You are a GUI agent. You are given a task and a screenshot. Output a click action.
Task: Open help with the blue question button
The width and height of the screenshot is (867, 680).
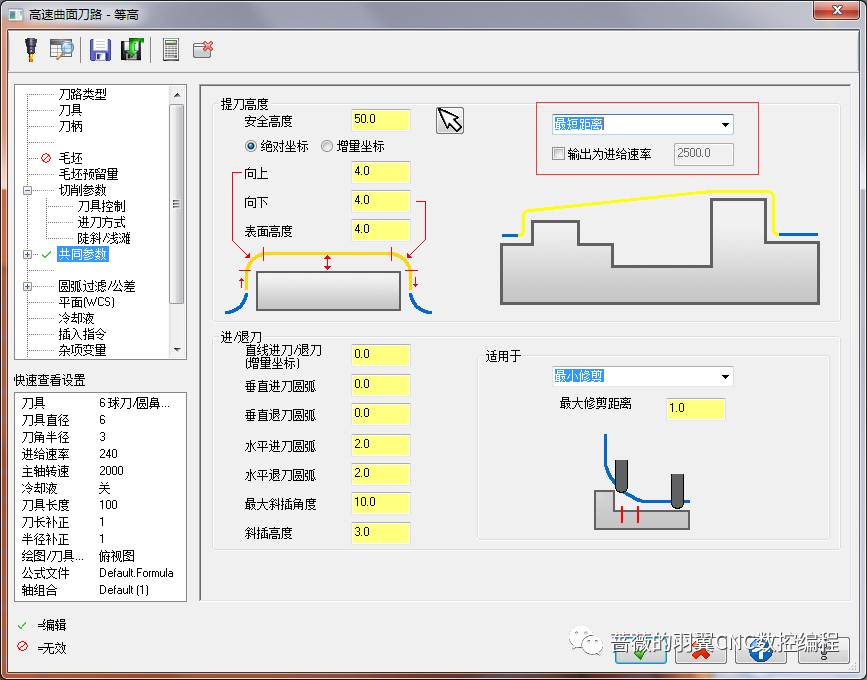[761, 651]
